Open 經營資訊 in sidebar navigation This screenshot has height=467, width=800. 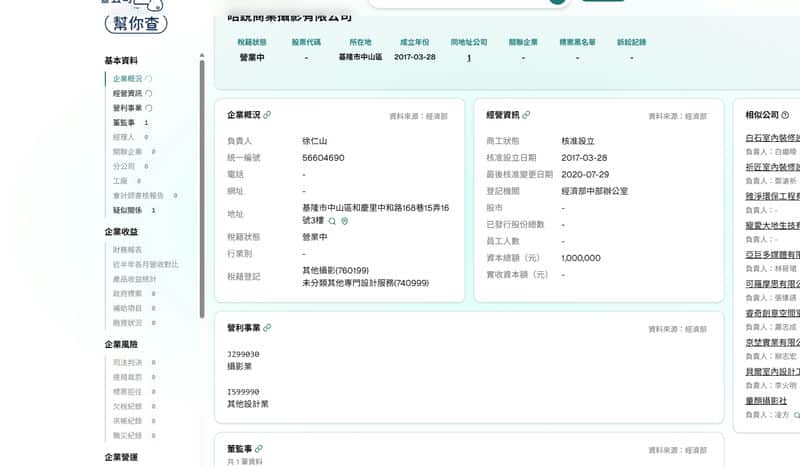click(127, 93)
